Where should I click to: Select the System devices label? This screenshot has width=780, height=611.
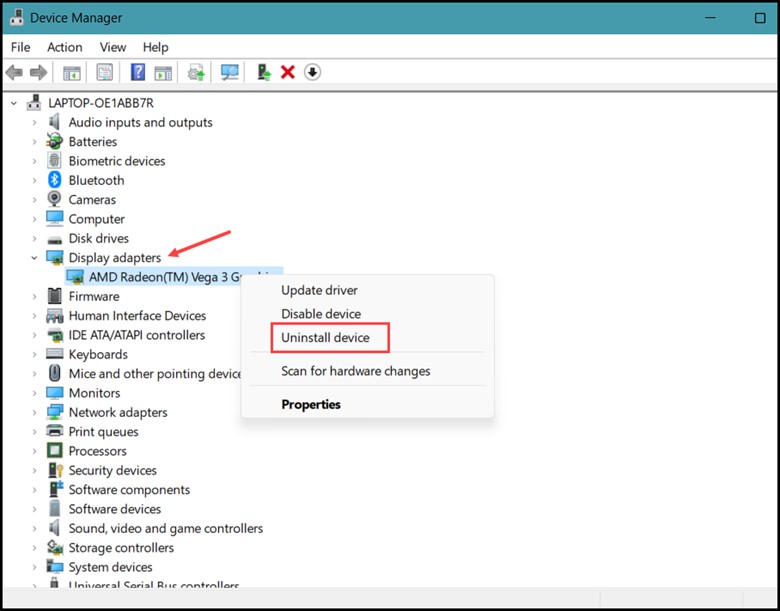(110, 567)
